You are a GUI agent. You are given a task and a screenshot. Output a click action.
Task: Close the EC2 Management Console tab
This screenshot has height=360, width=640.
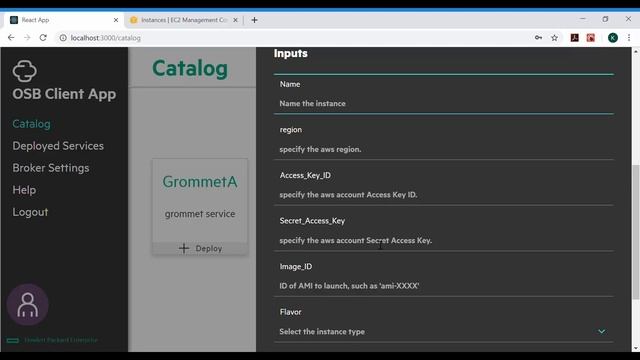tap(236, 20)
